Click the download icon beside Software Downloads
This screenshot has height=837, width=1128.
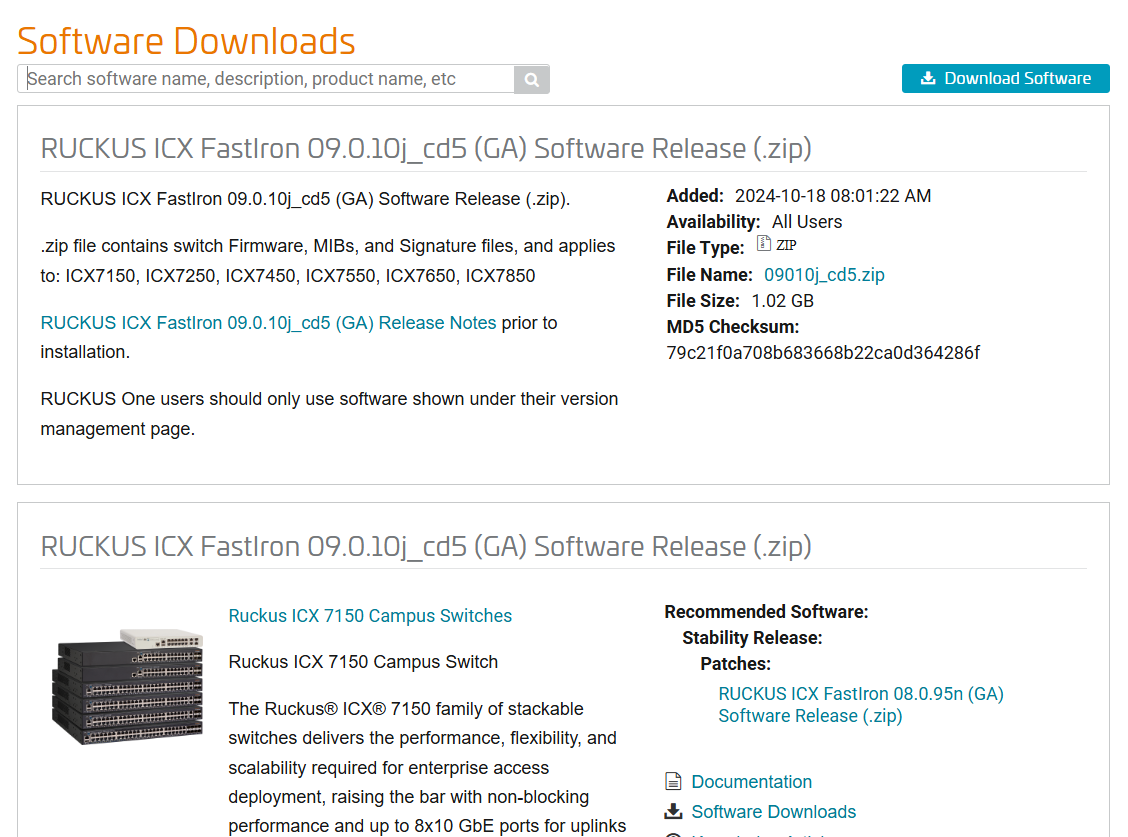point(673,811)
